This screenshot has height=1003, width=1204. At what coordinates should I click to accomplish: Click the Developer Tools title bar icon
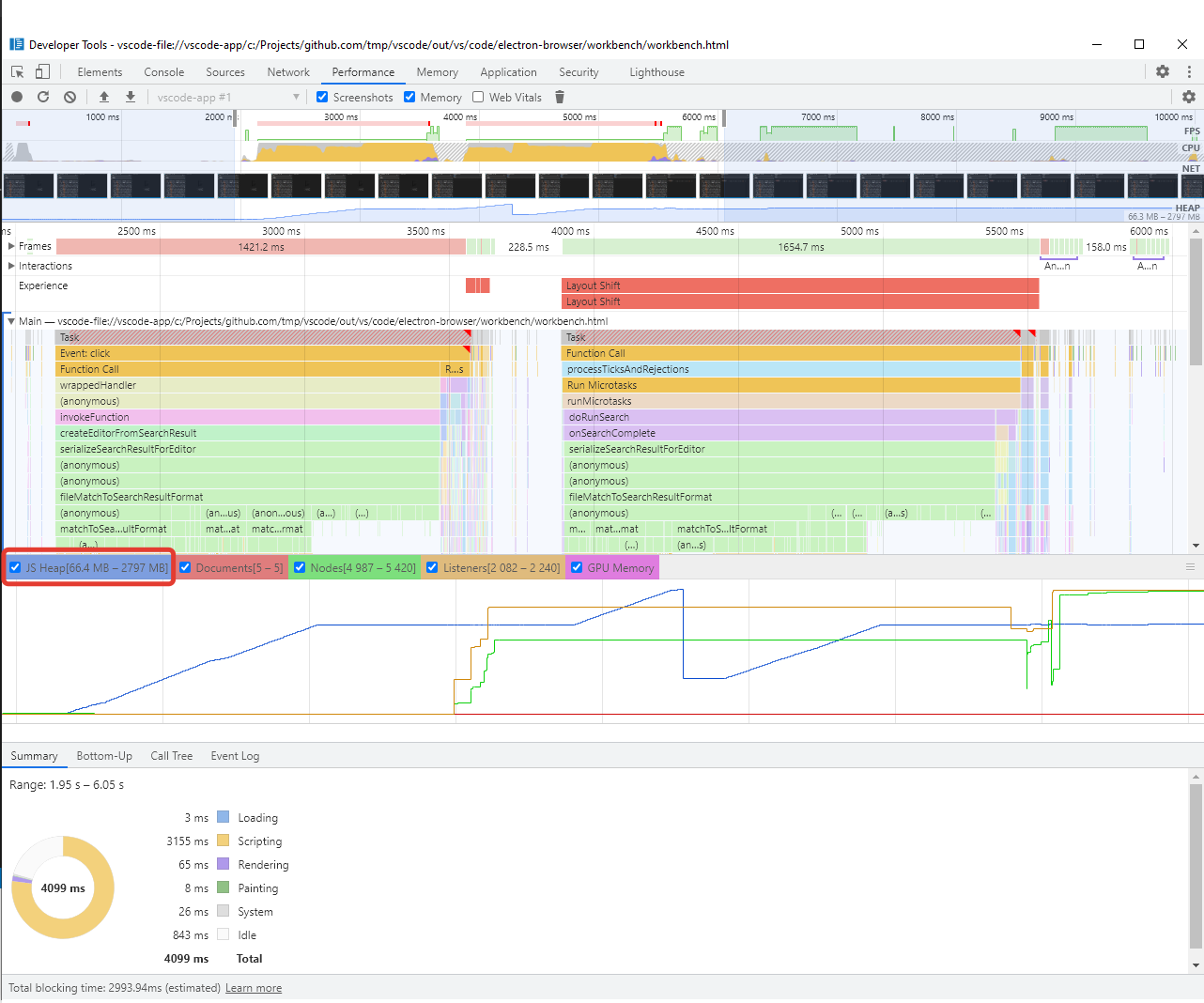[x=17, y=44]
